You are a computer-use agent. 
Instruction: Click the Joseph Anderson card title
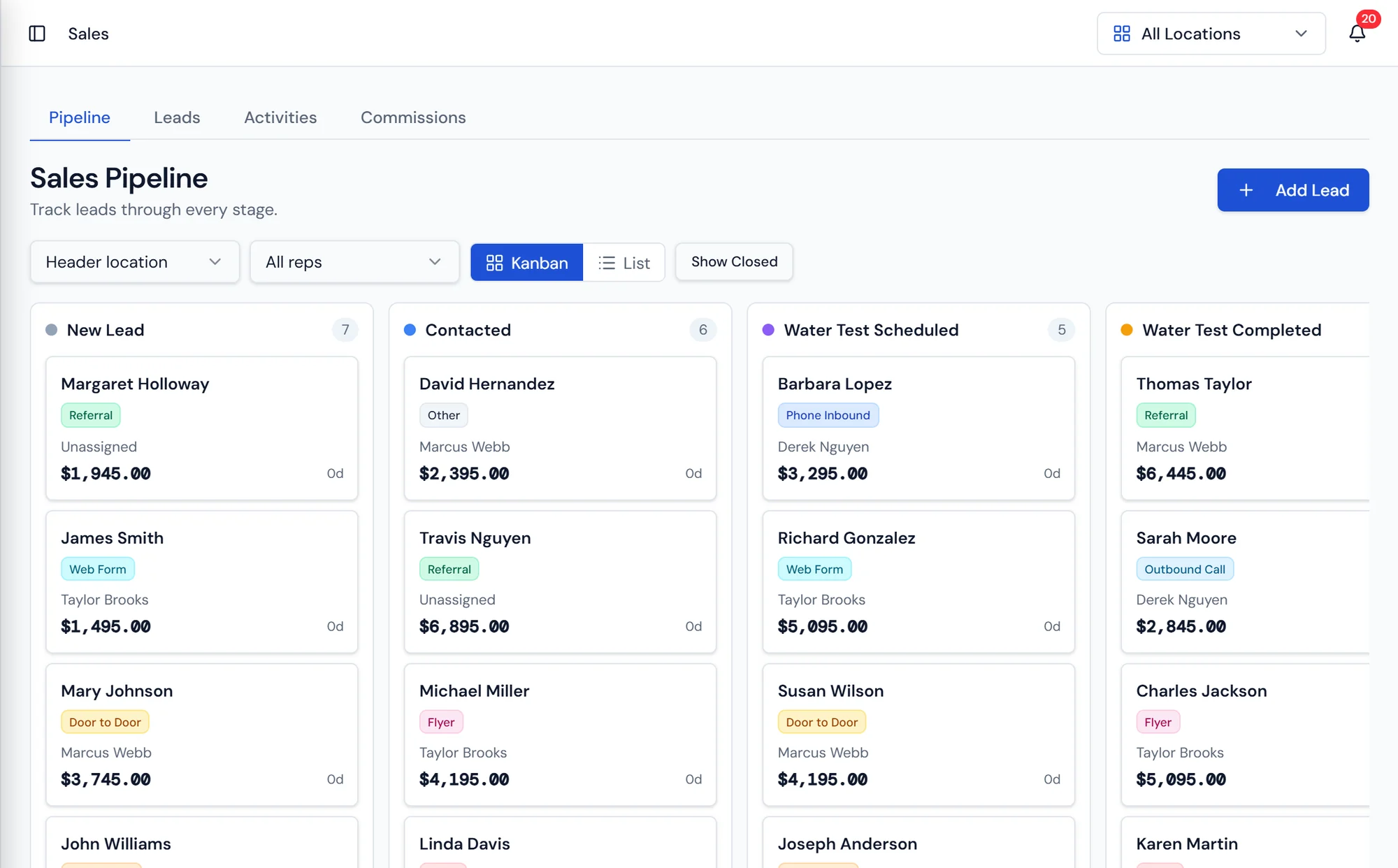(x=847, y=844)
